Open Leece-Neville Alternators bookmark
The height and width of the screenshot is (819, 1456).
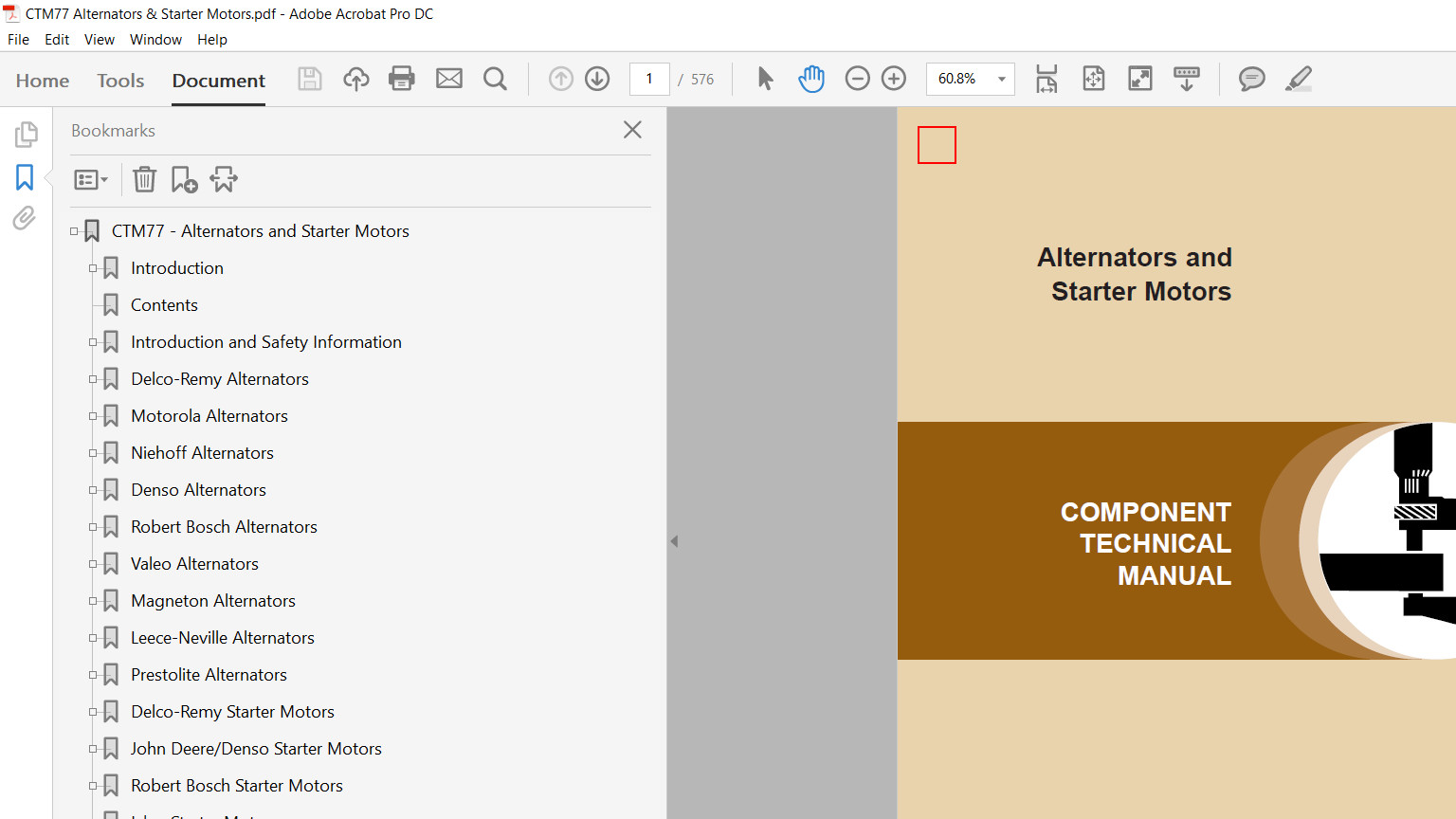[223, 638]
